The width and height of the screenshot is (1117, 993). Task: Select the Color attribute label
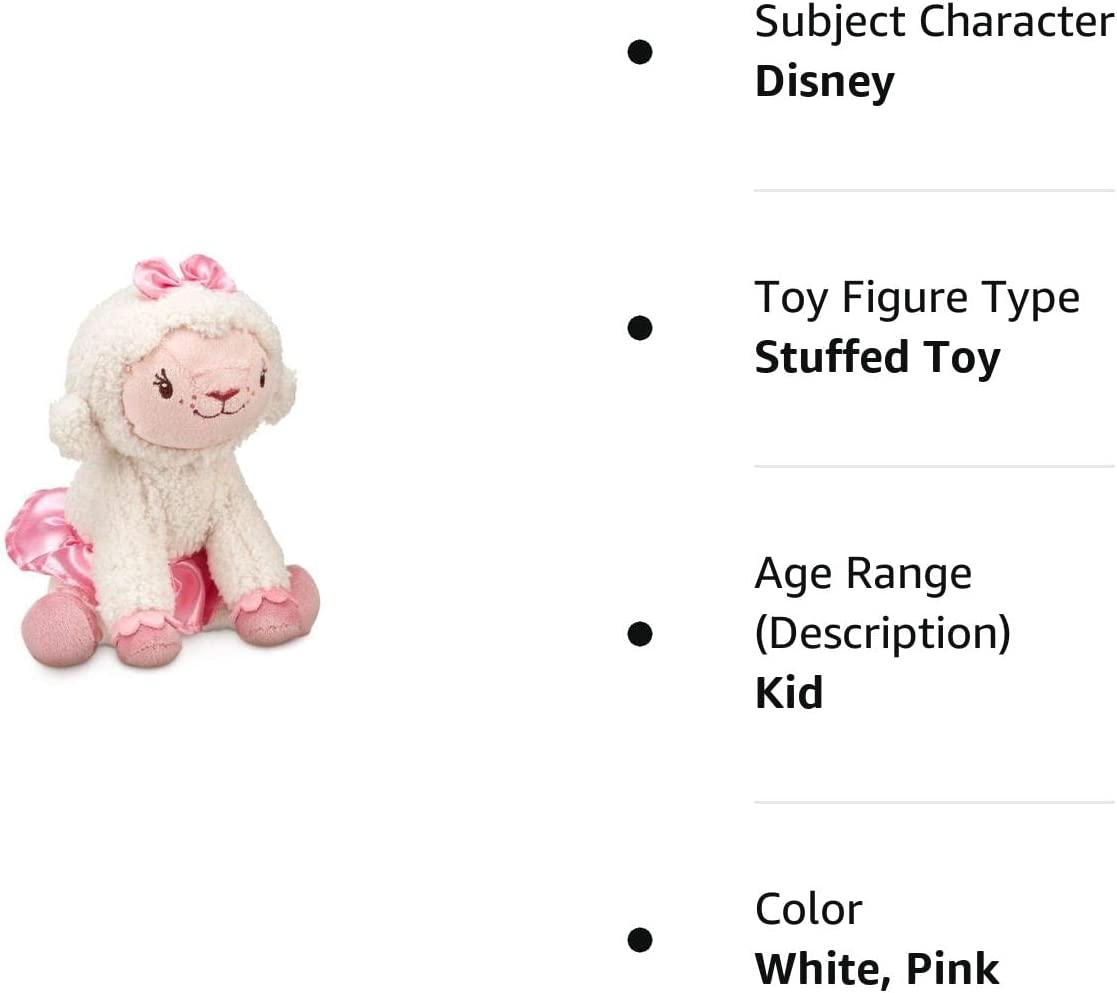click(x=808, y=910)
